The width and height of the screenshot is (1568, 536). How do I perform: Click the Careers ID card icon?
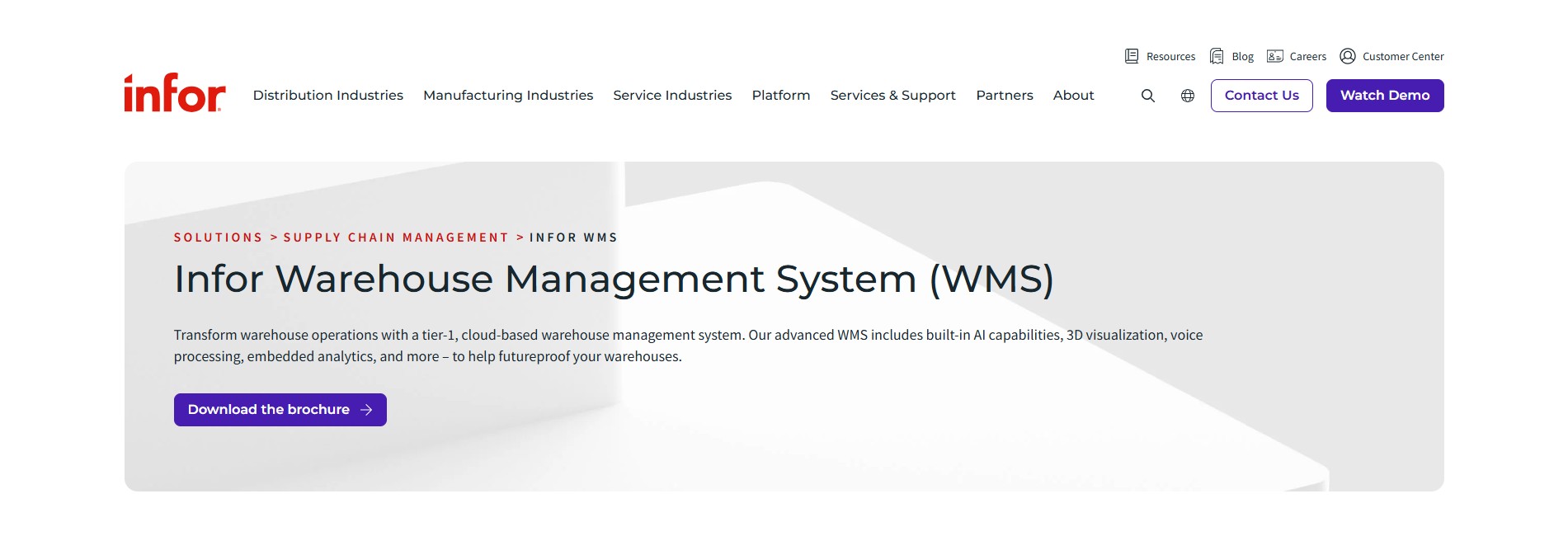tap(1275, 56)
